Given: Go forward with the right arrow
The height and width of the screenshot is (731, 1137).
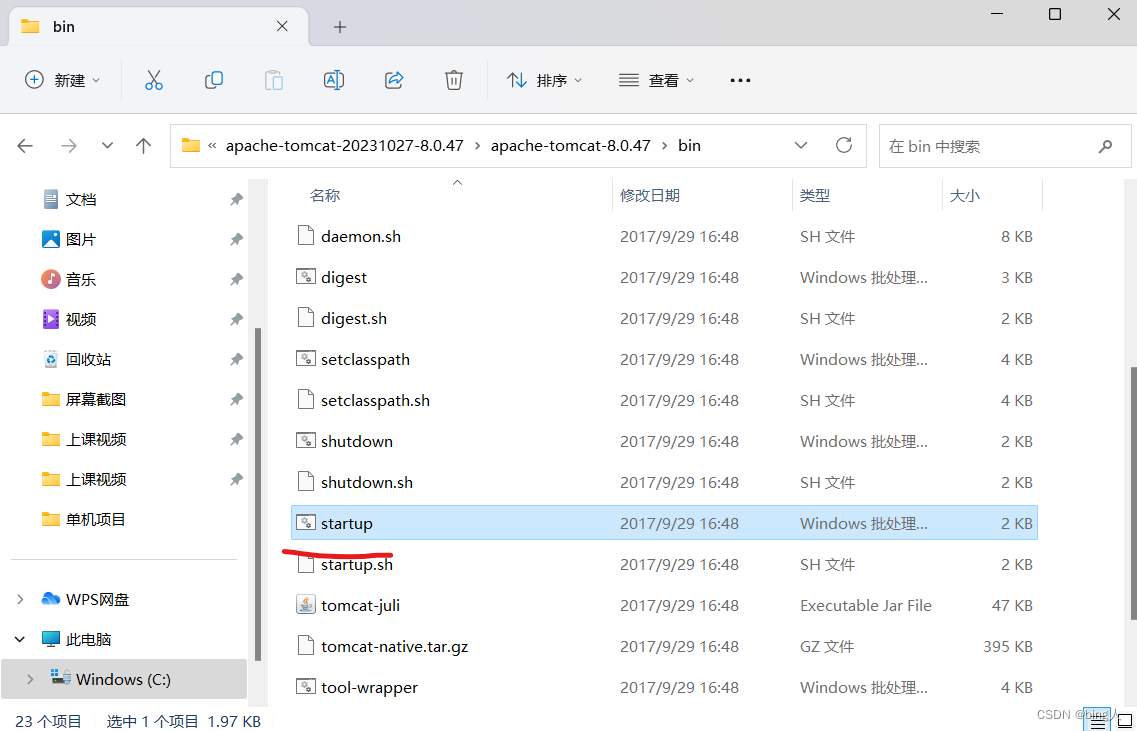Looking at the screenshot, I should click(x=69, y=146).
